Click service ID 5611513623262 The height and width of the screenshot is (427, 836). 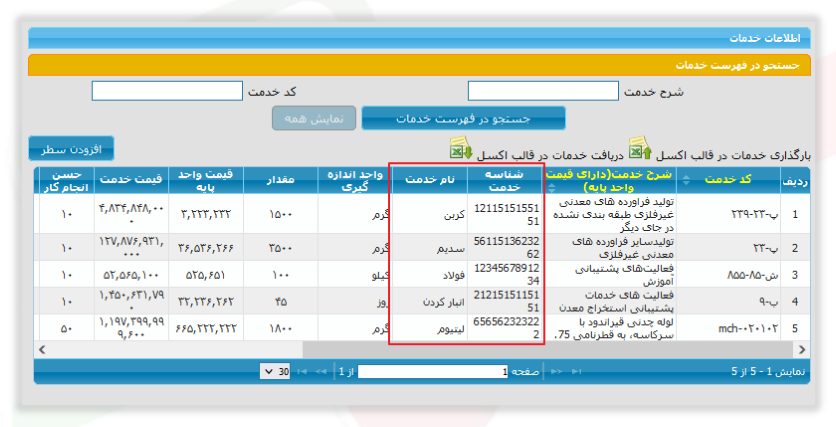(507, 248)
